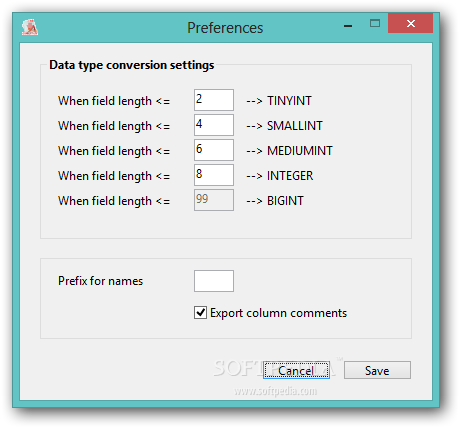Click the disabled BIGINT field length box
Screen dimensions: 460x428
click(214, 200)
